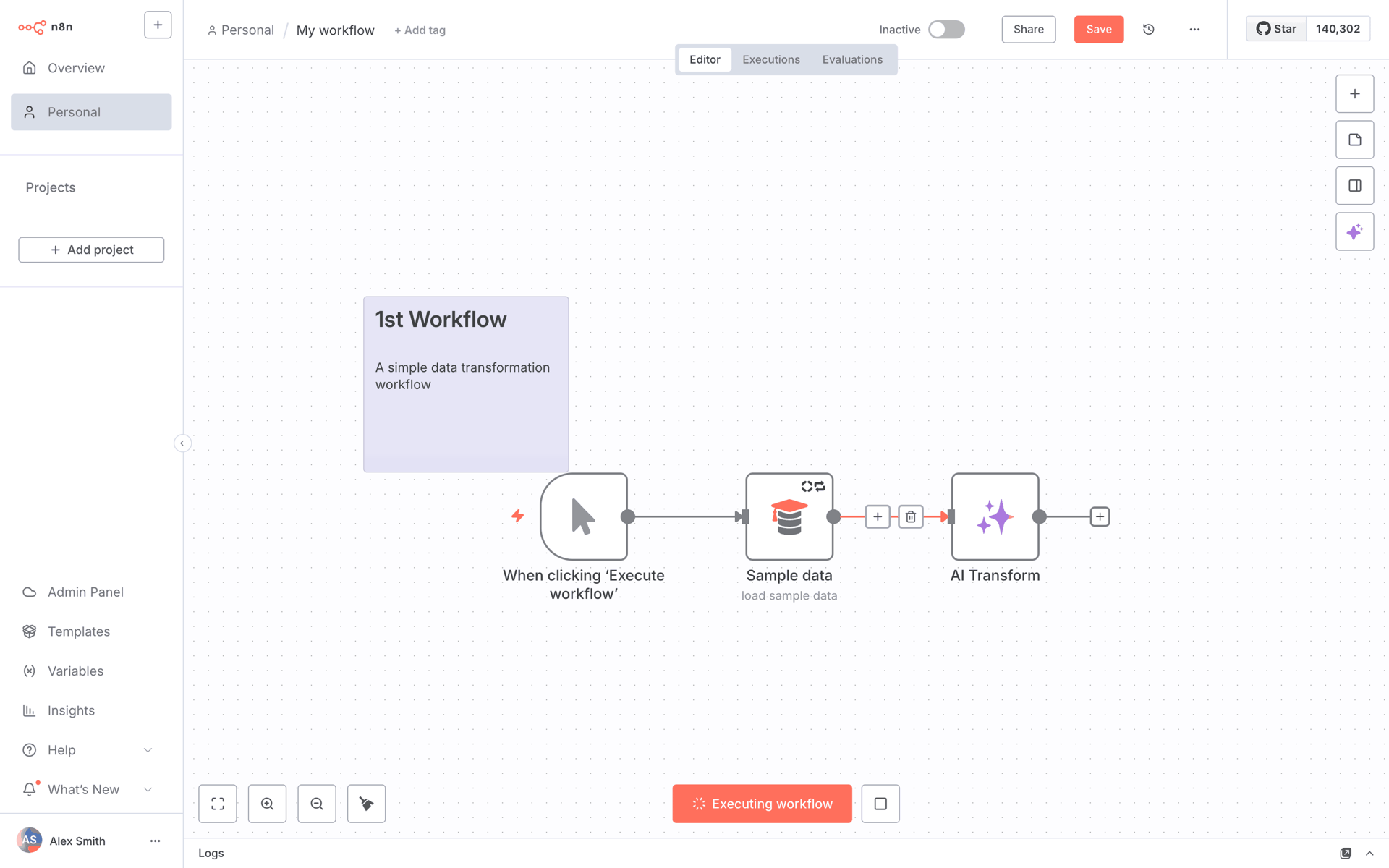Click the Share button

click(1028, 30)
